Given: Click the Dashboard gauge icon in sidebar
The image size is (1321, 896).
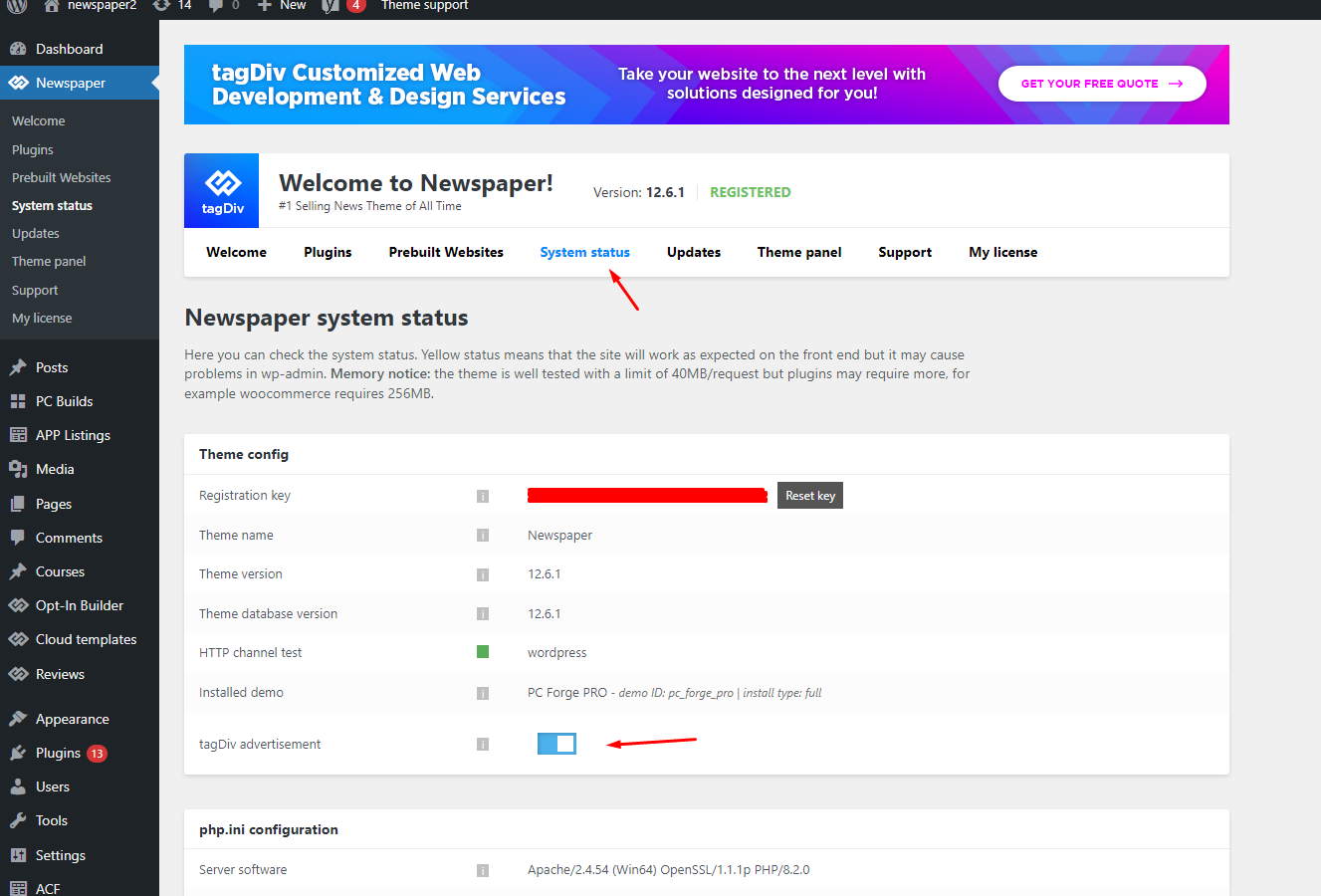Looking at the screenshot, I should (18, 49).
